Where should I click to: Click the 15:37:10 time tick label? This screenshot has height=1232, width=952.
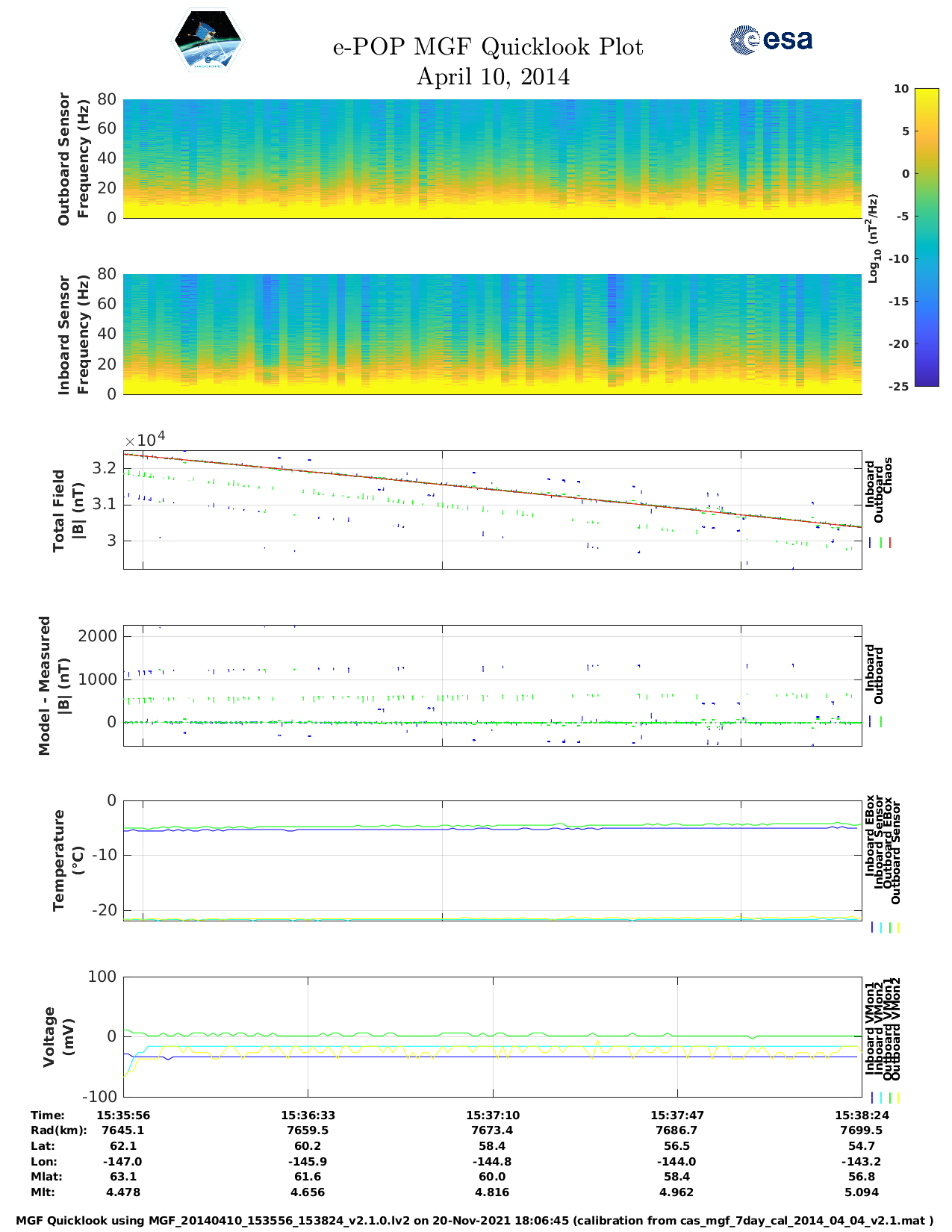pos(492,1115)
